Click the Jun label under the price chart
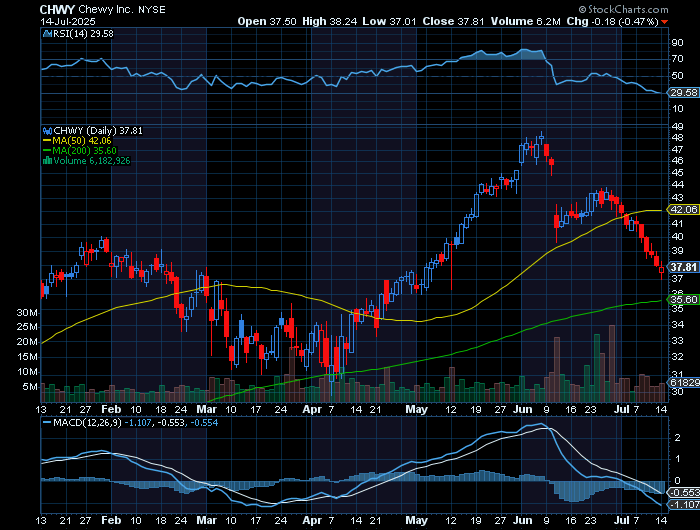The width and height of the screenshot is (700, 530). [x=522, y=409]
